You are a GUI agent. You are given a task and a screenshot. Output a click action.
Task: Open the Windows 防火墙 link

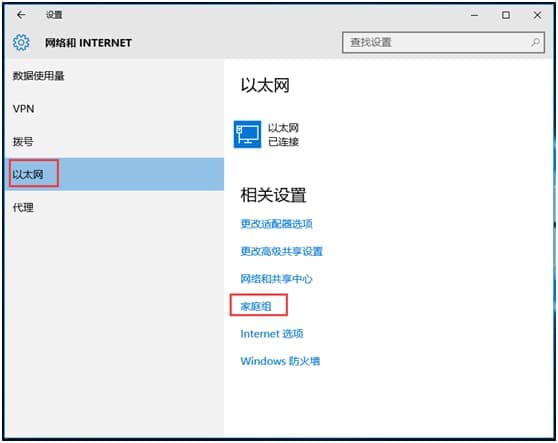[x=280, y=361]
